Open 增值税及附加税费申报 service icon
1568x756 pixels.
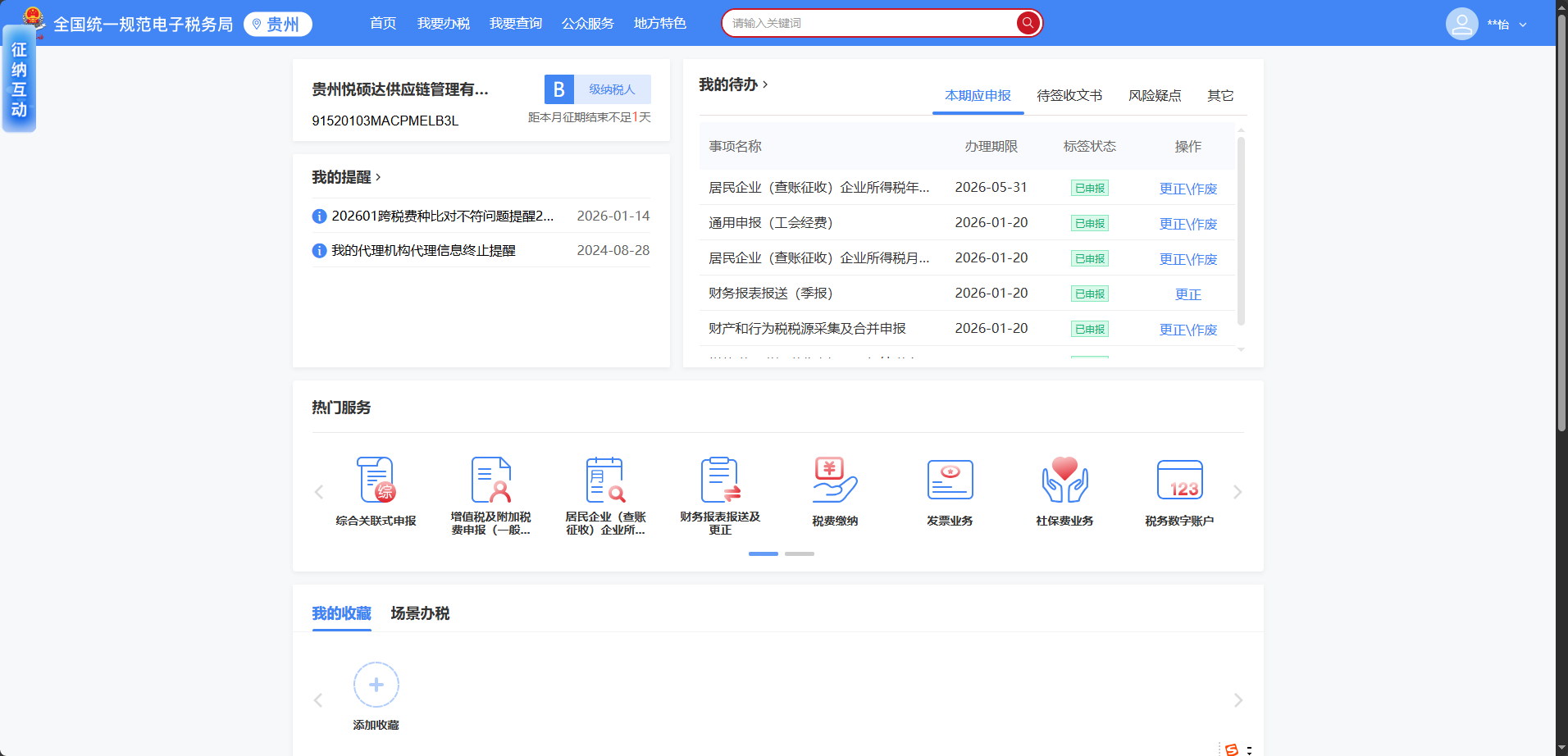(490, 480)
